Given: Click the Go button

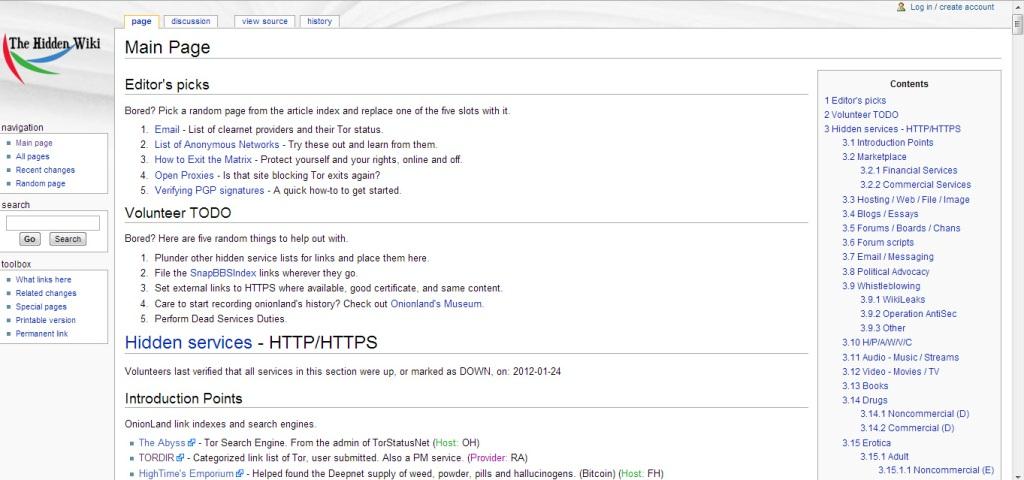Looking at the screenshot, I should tap(29, 239).
